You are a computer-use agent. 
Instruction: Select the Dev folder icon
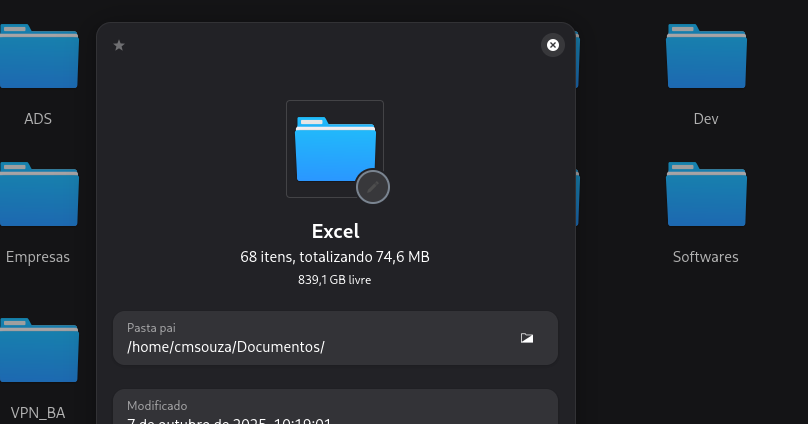coord(705,58)
